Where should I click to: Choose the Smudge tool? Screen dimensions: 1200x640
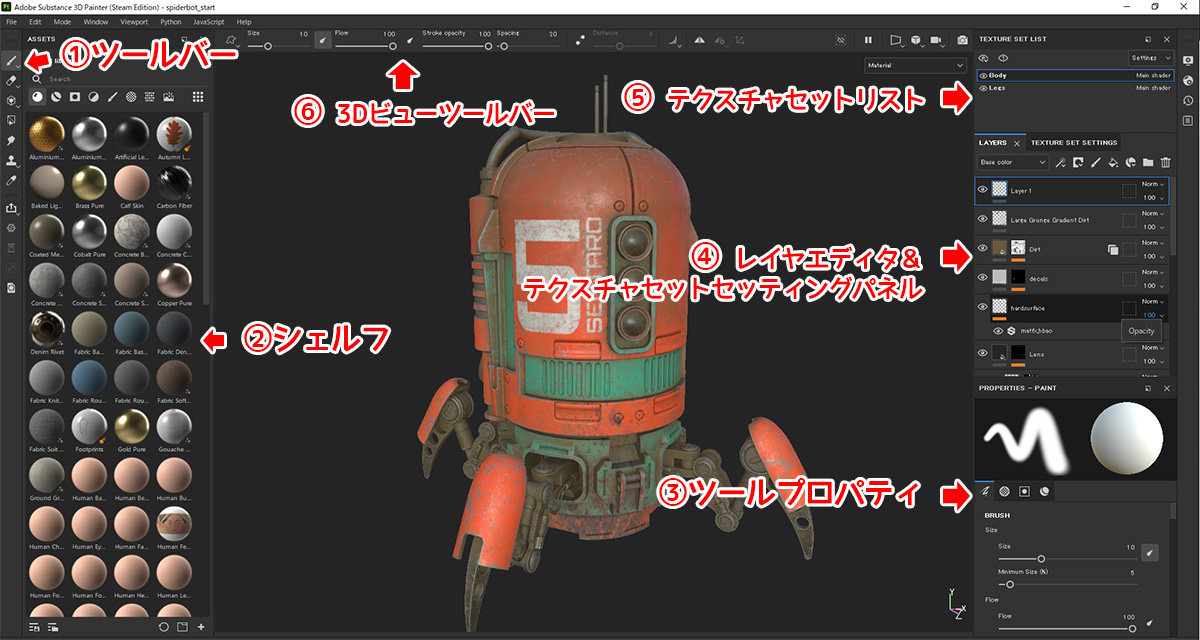point(11,141)
